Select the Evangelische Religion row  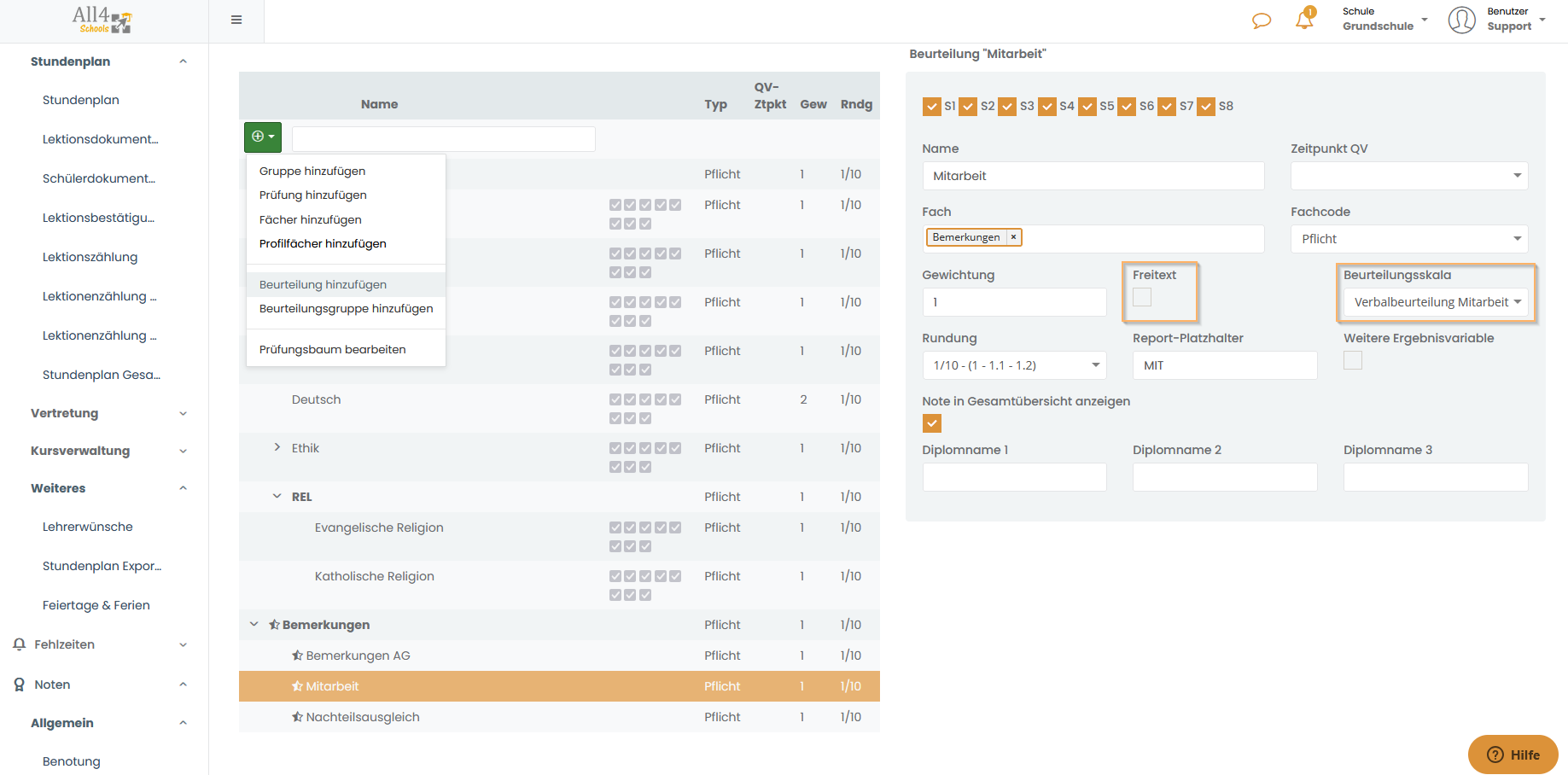pos(559,537)
